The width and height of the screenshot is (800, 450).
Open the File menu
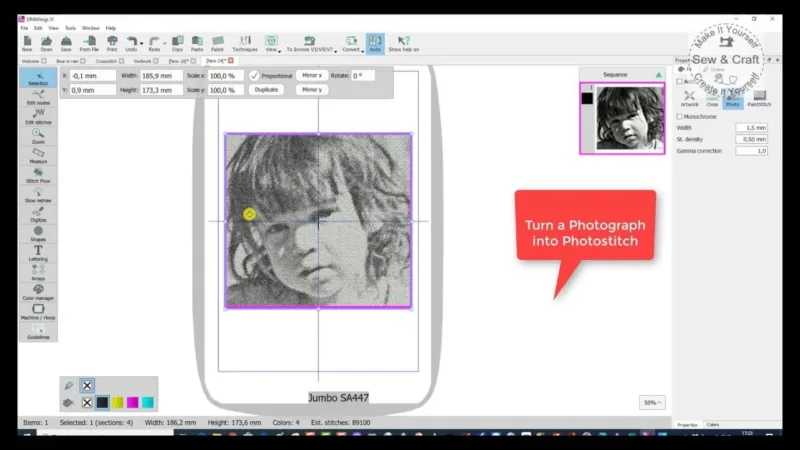coord(24,28)
